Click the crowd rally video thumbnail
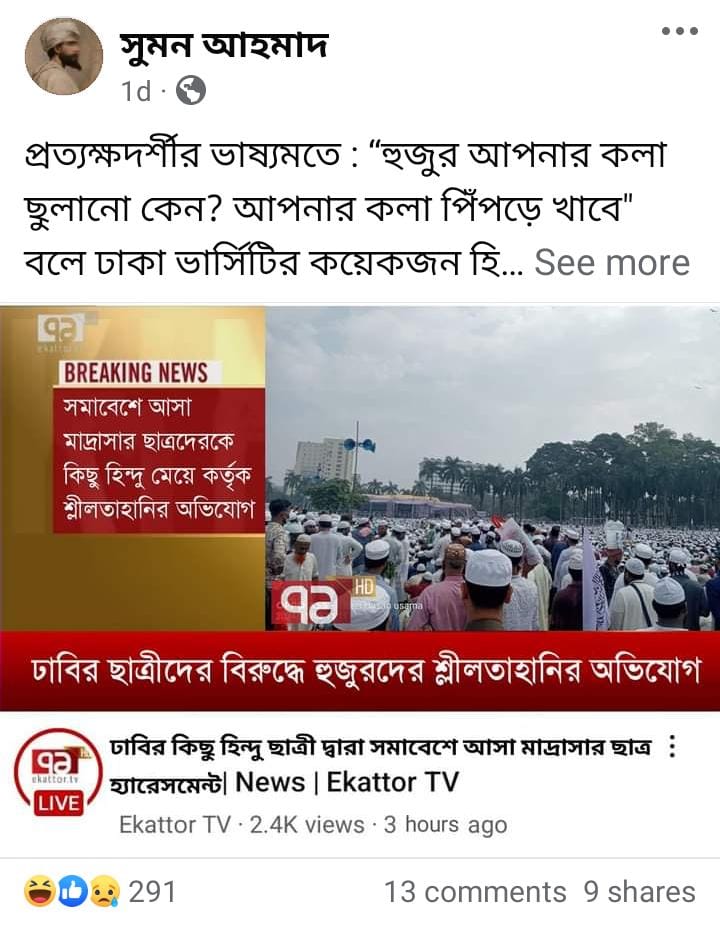Image resolution: width=720 pixels, height=926 pixels. coord(493,468)
